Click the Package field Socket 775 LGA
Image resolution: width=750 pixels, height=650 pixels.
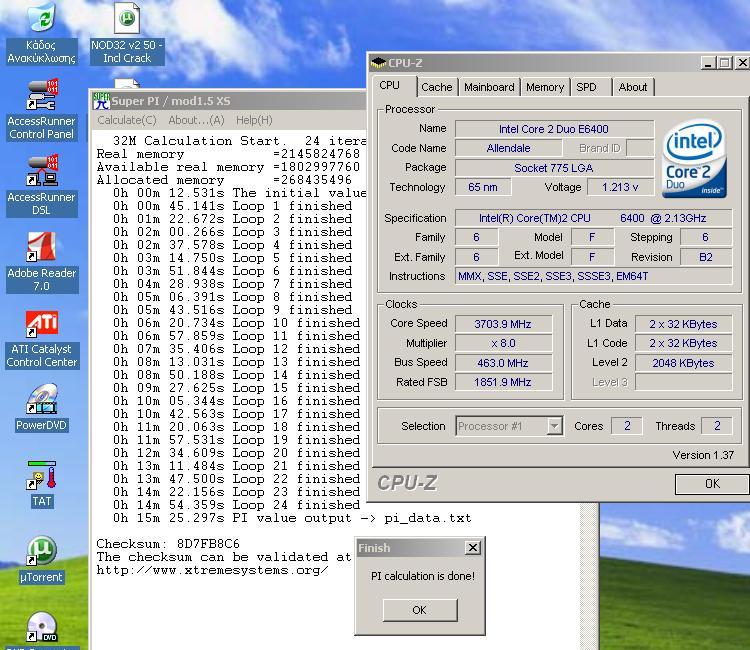554,168
